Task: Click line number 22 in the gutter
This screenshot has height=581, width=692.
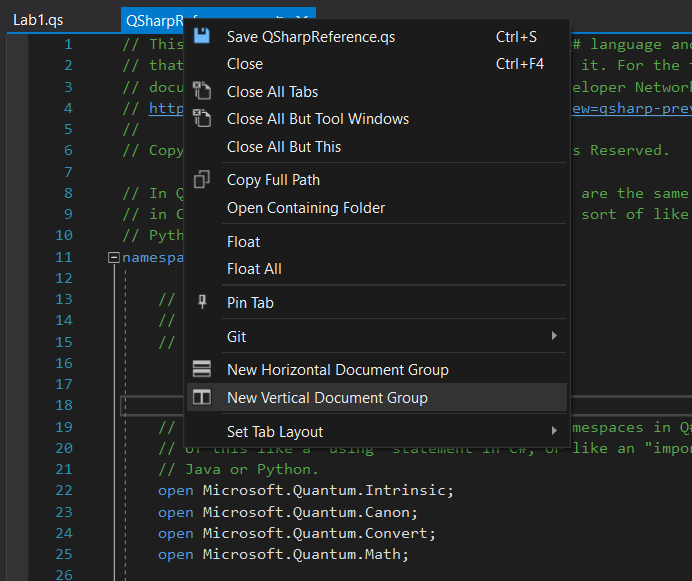Action: 64,490
